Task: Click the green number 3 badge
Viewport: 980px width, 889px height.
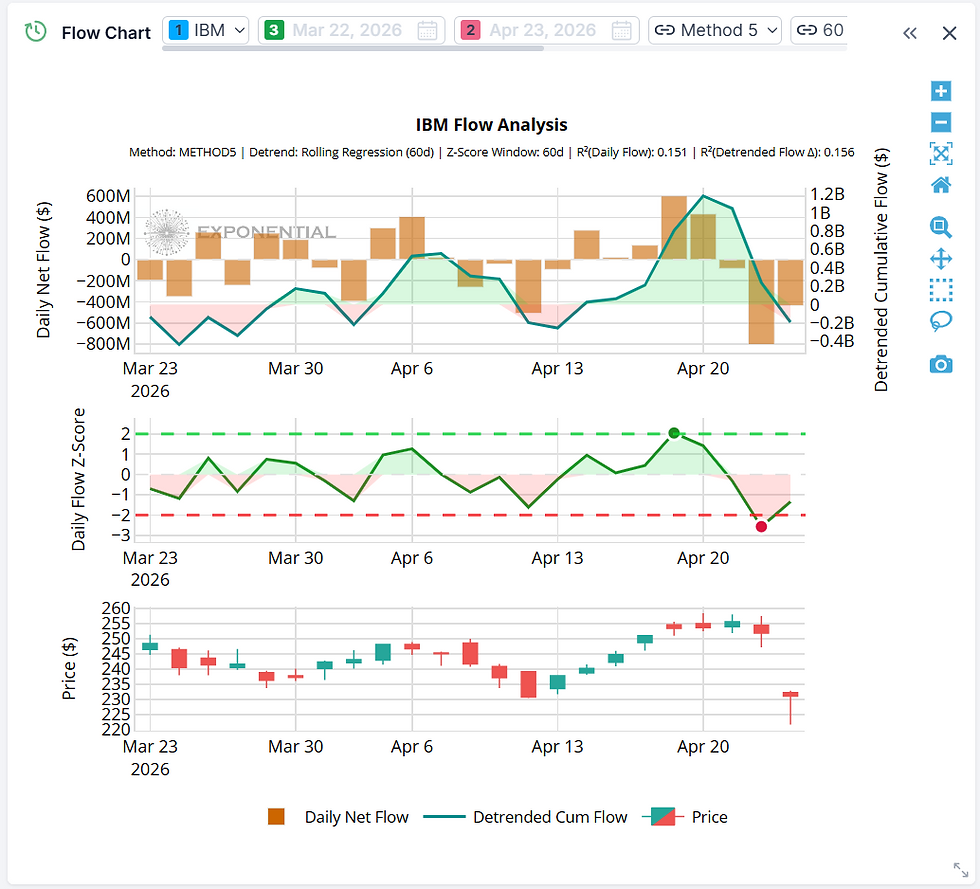Action: tap(274, 30)
